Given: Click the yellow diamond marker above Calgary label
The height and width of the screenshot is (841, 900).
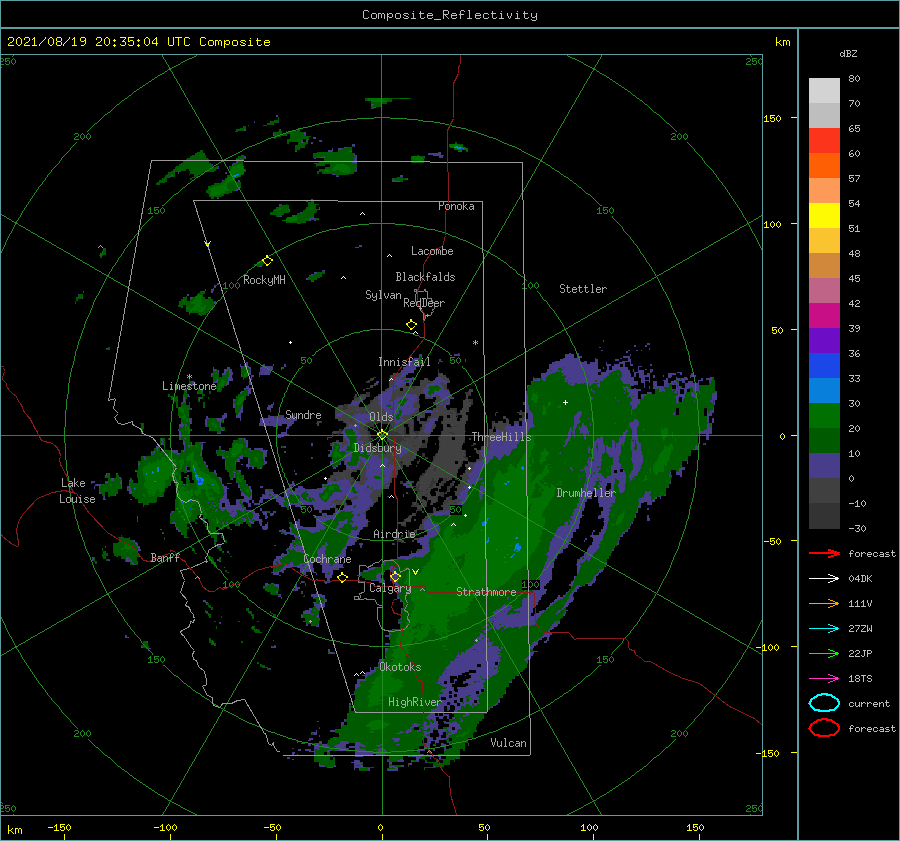Looking at the screenshot, I should pyautogui.click(x=395, y=576).
